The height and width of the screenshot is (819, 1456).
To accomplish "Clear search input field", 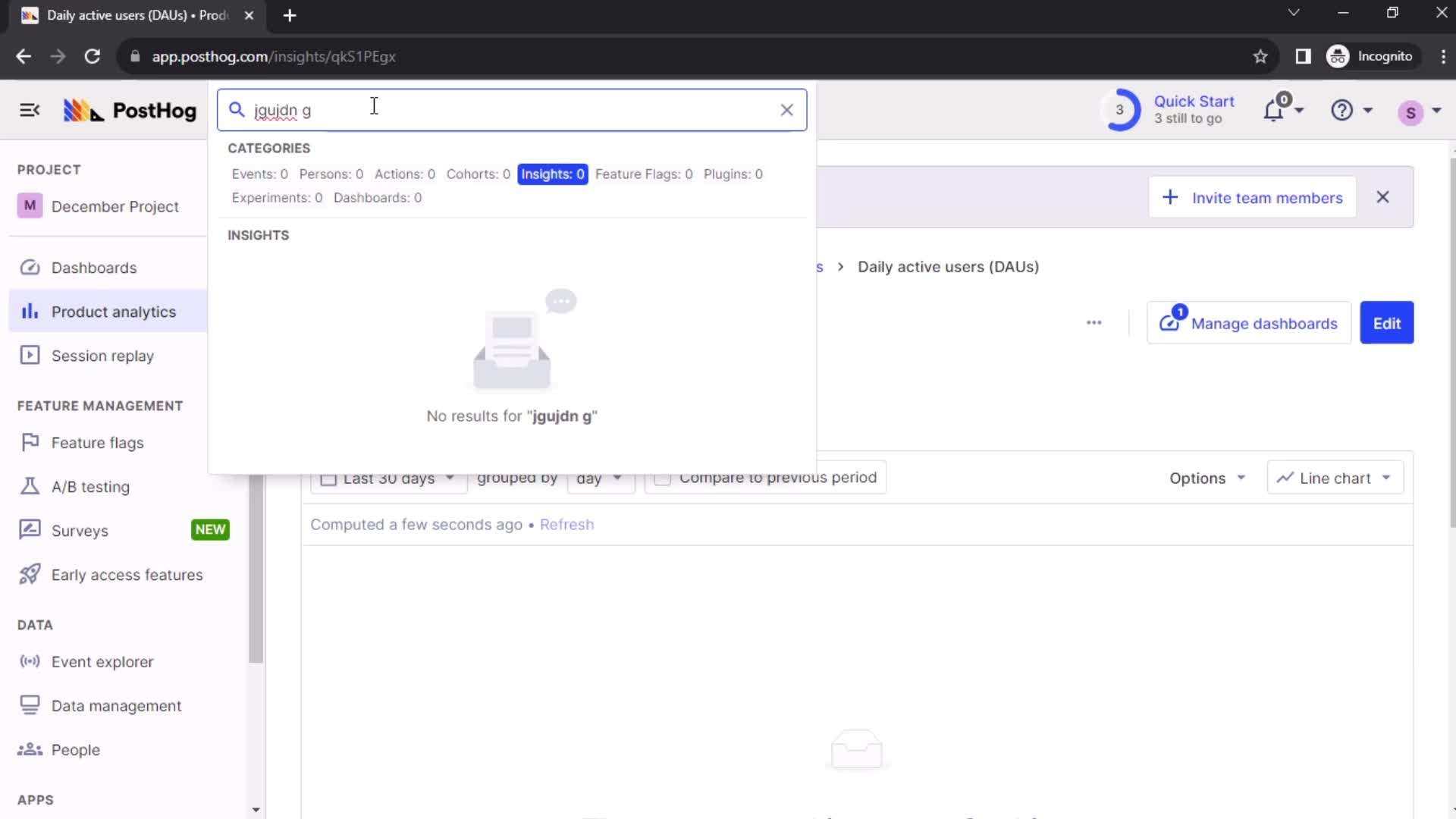I will (789, 110).
